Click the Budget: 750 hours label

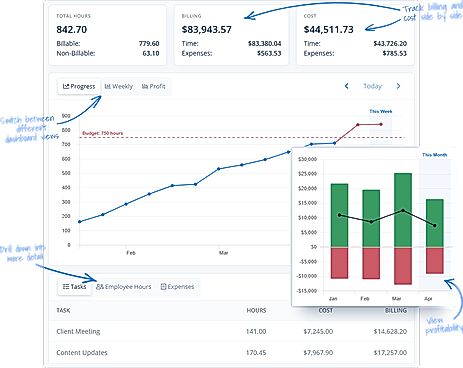[x=103, y=133]
